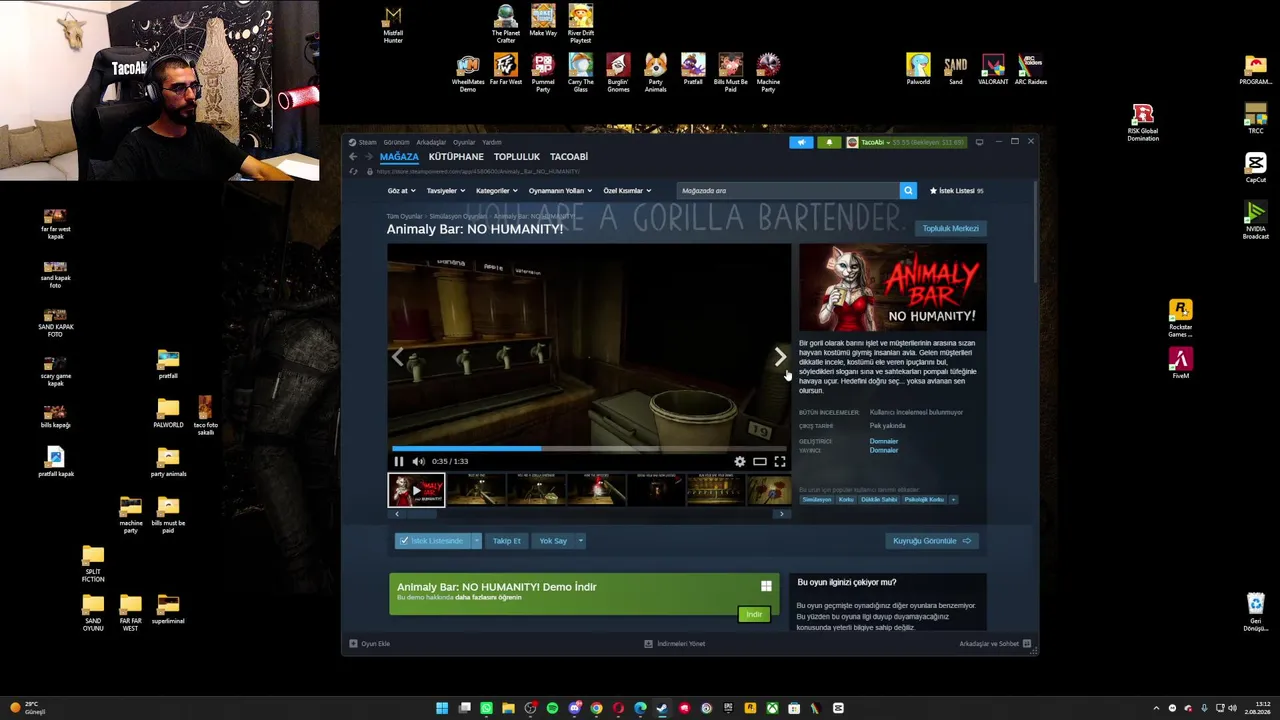Click the green İndir demo button

754,614
